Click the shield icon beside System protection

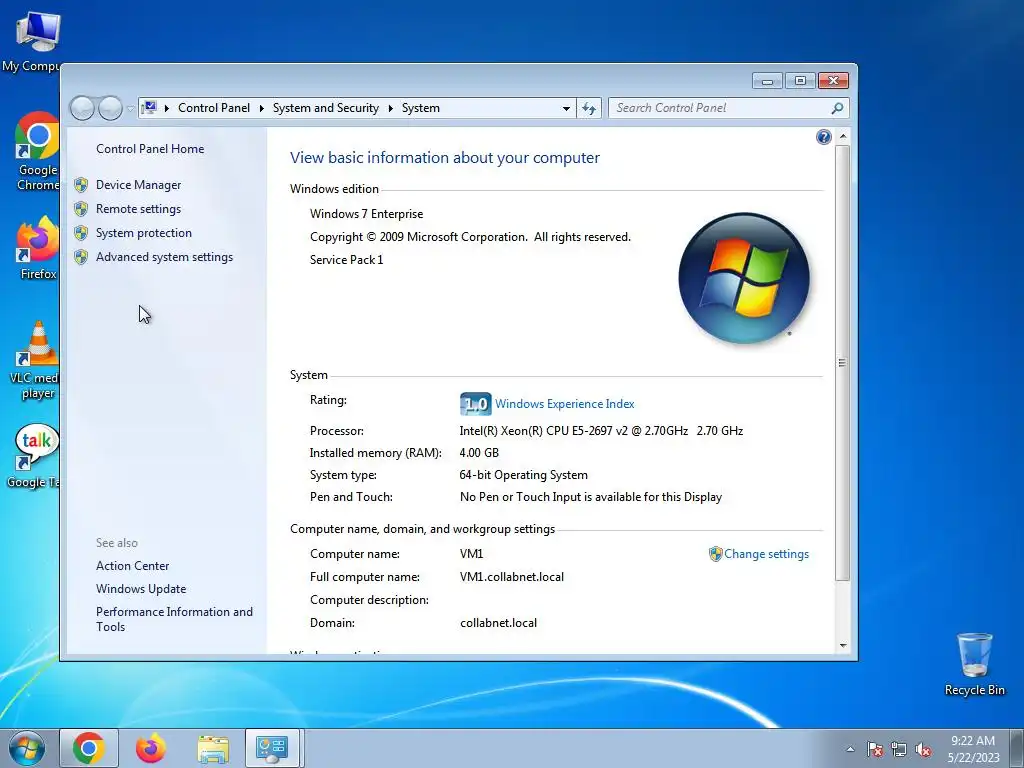(81, 233)
